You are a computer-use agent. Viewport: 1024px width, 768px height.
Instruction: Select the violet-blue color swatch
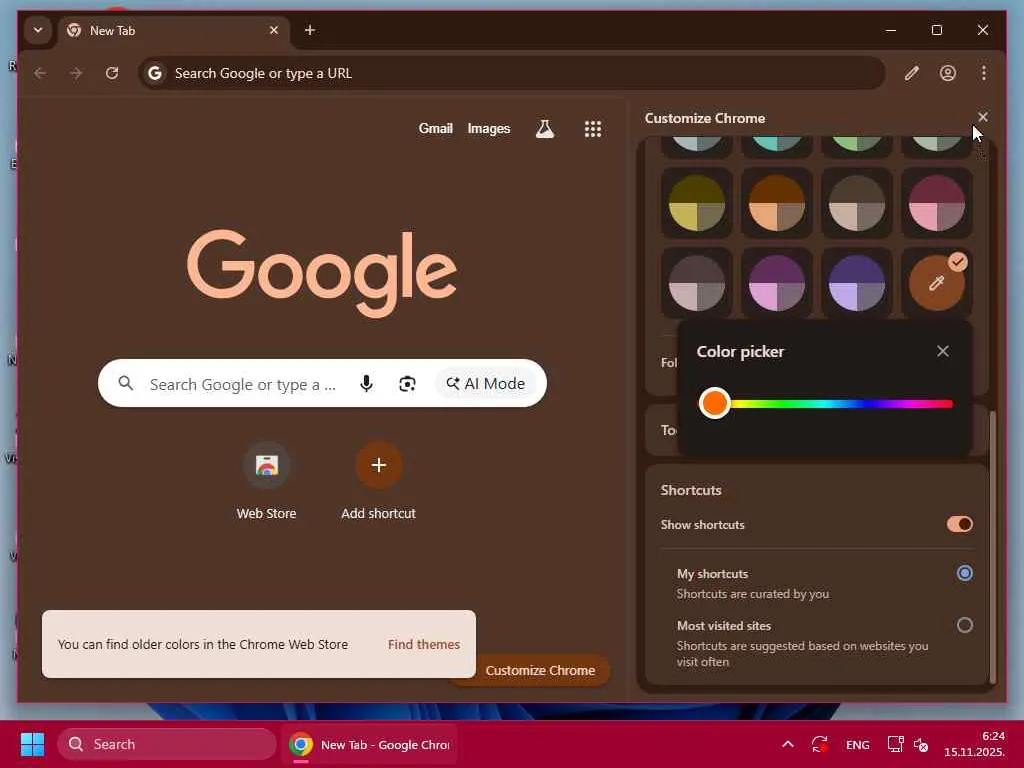857,283
